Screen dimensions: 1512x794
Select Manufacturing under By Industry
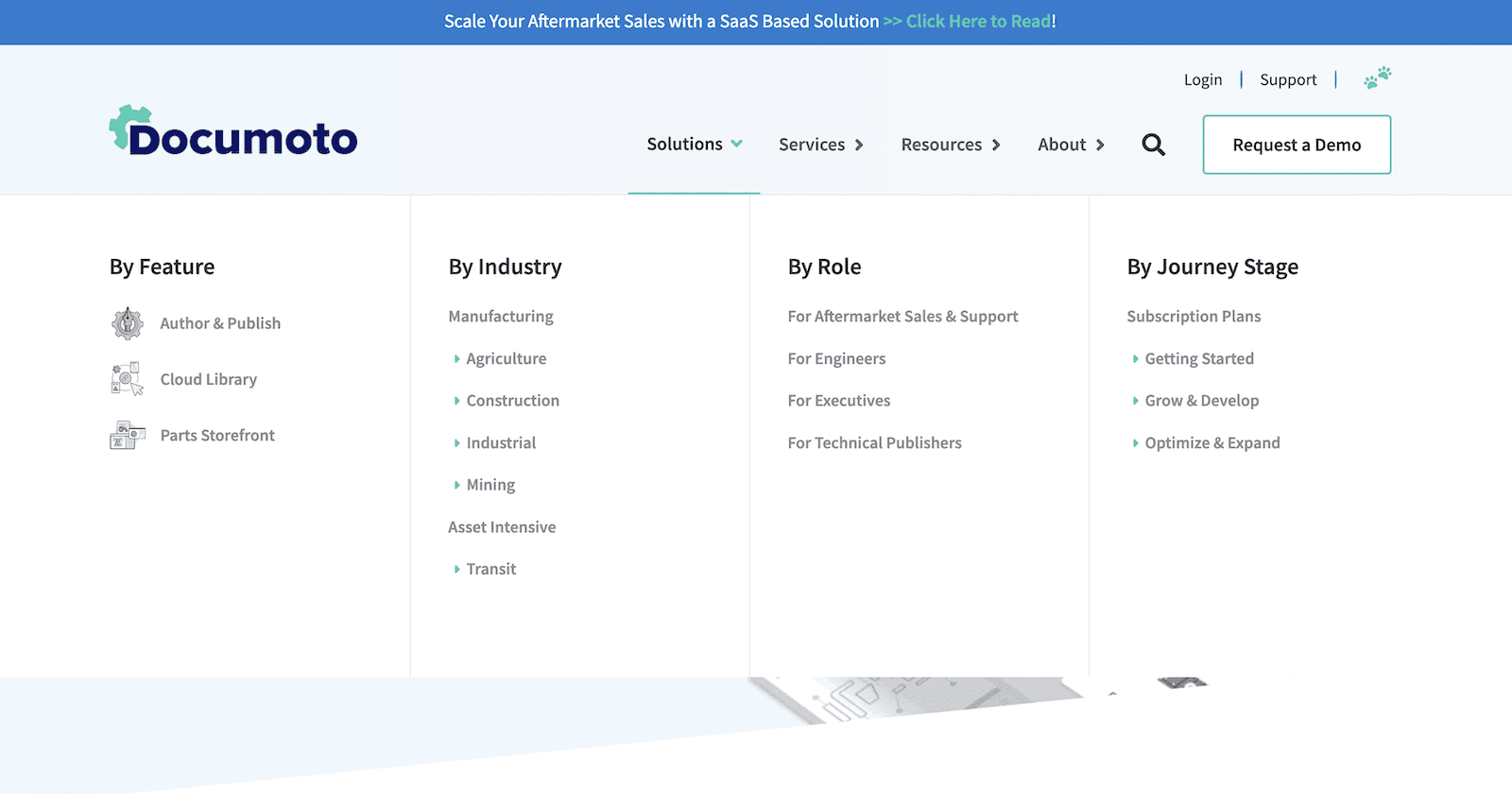501,316
